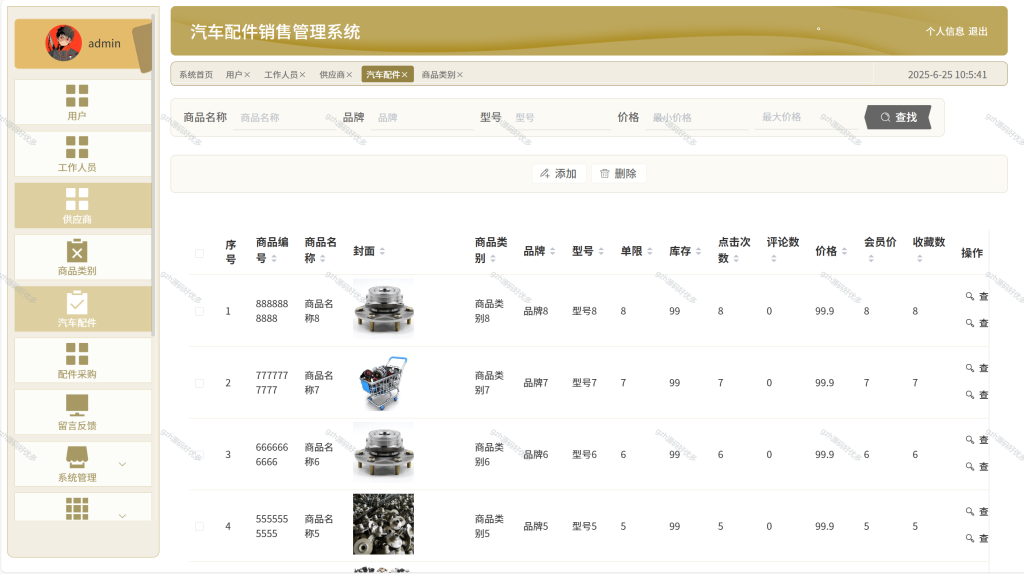The height and width of the screenshot is (574, 1024).
Task: Open the 留言反馈 sidebar module
Action: click(83, 412)
